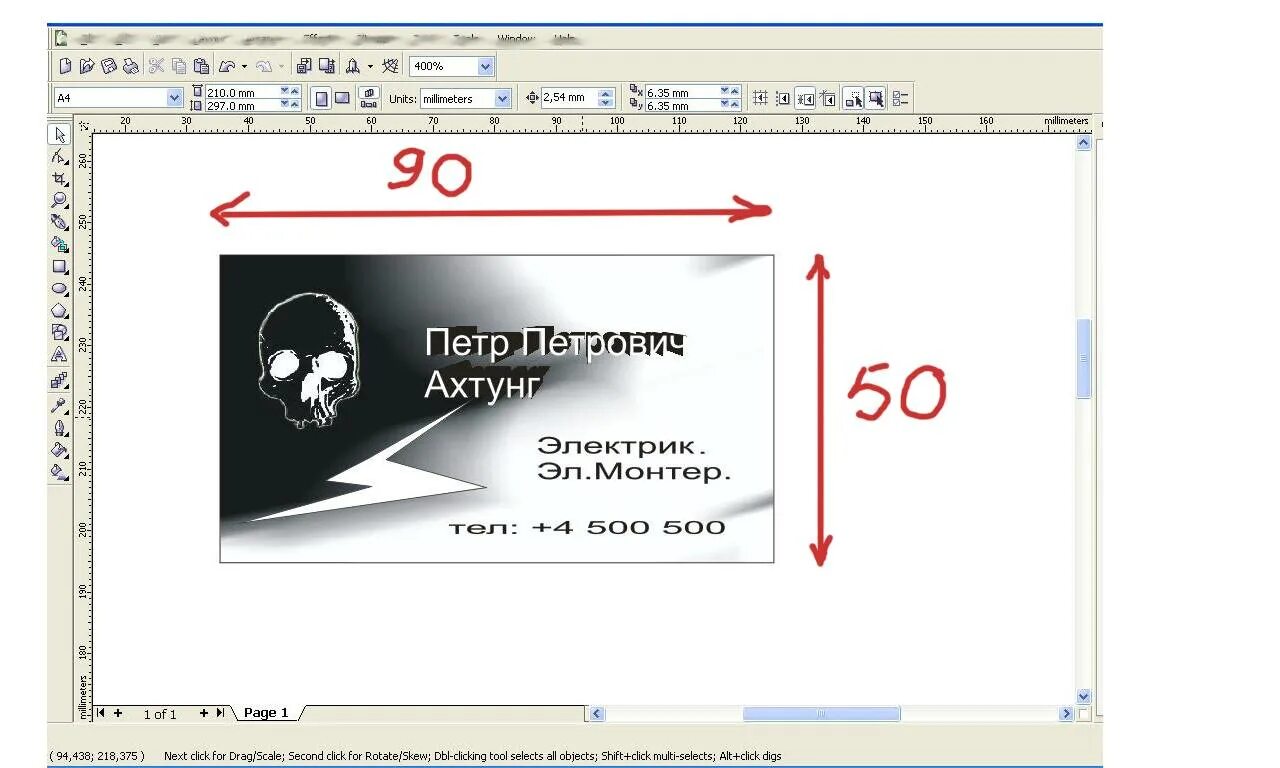Select the Interactive blend tool
This screenshot has width=1280, height=768.
point(60,381)
